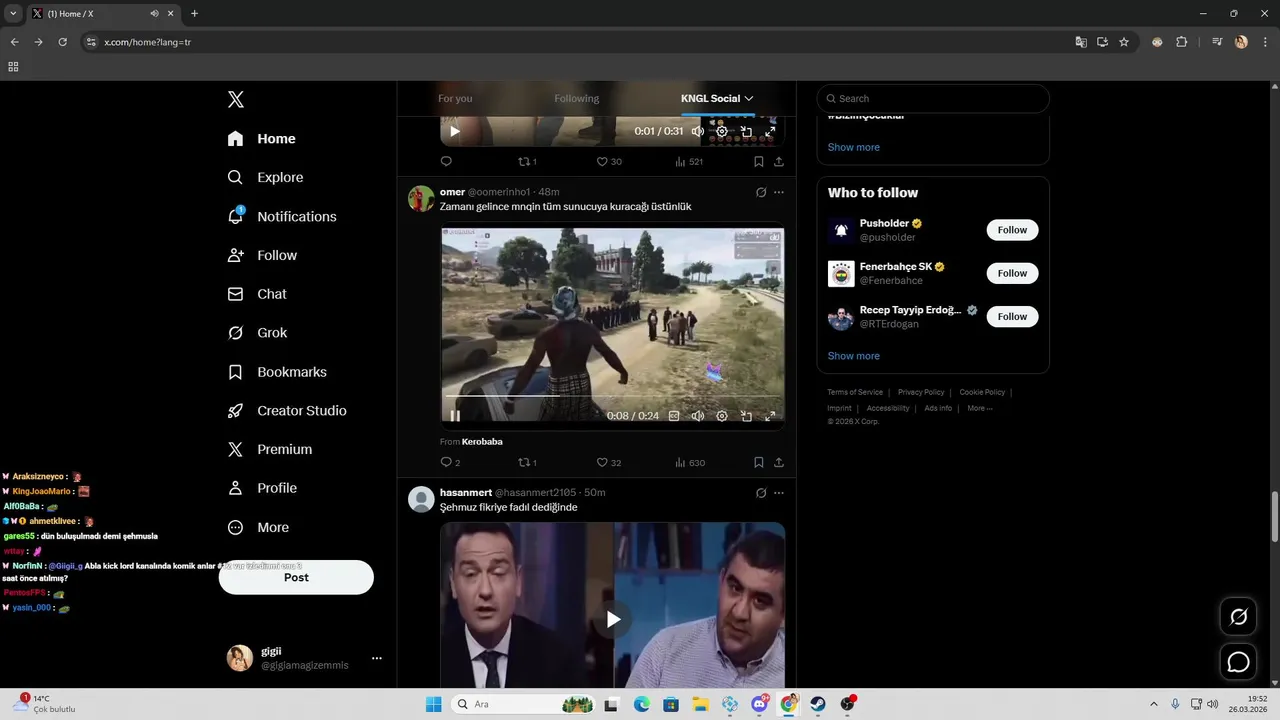Follow Recep Tayyip Erdoğan account
The height and width of the screenshot is (720, 1280).
tap(1012, 316)
